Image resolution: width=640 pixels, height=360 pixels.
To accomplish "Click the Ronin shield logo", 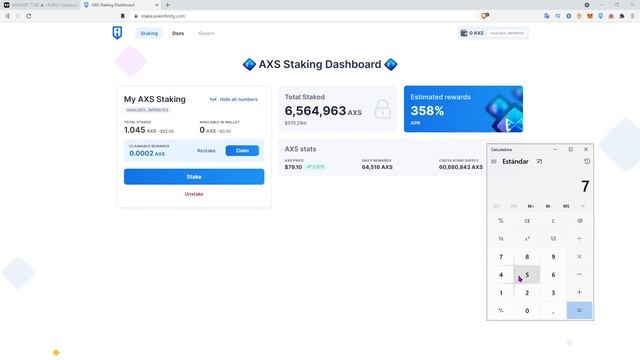I will 117,33.
